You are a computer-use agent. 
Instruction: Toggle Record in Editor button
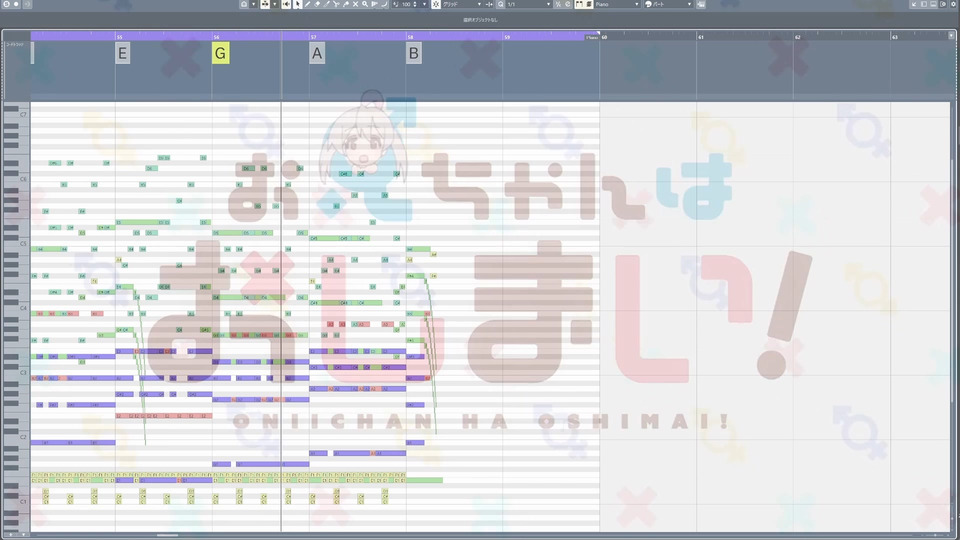pyautogui.click(x=17, y=4)
